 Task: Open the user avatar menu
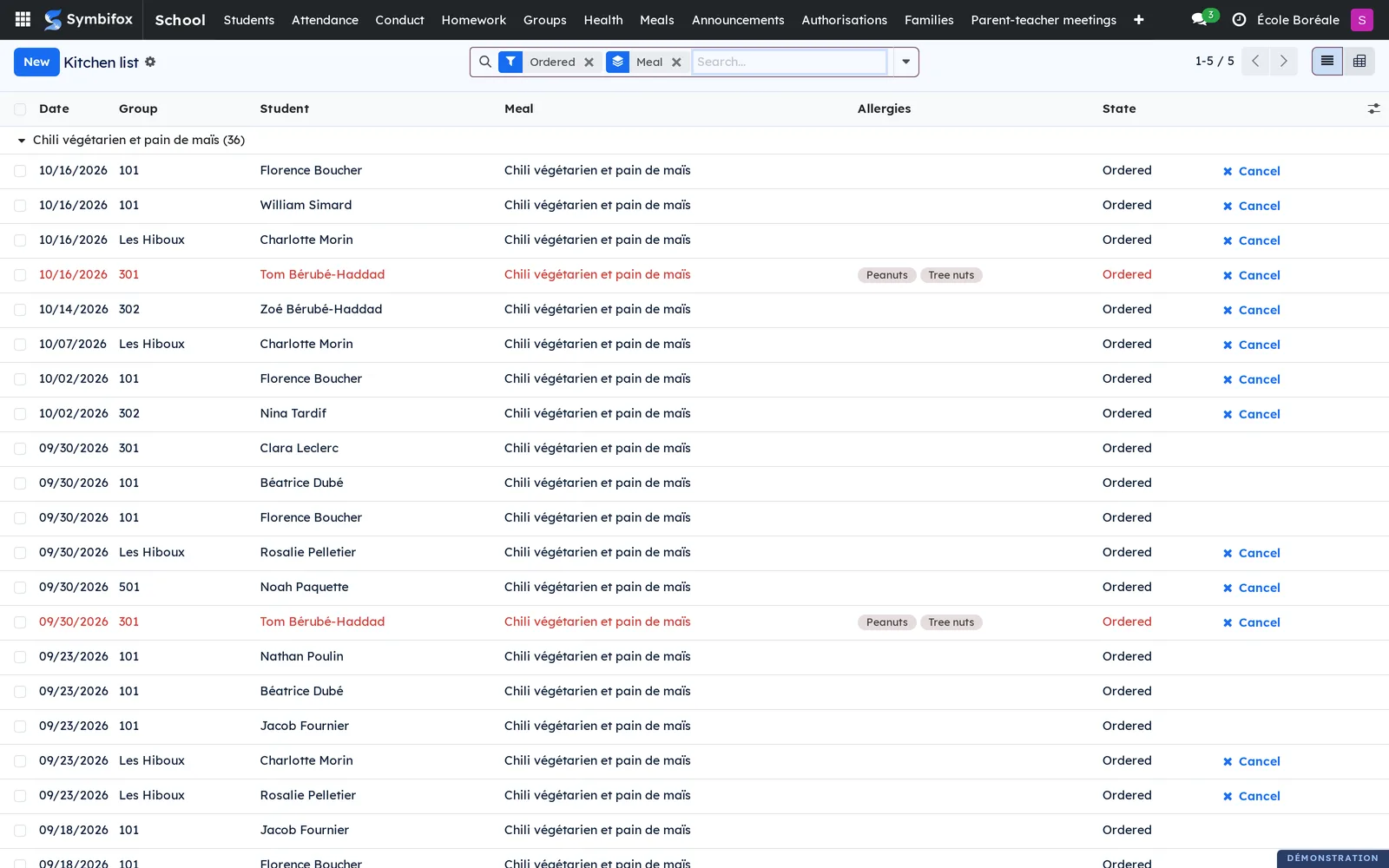1361,19
